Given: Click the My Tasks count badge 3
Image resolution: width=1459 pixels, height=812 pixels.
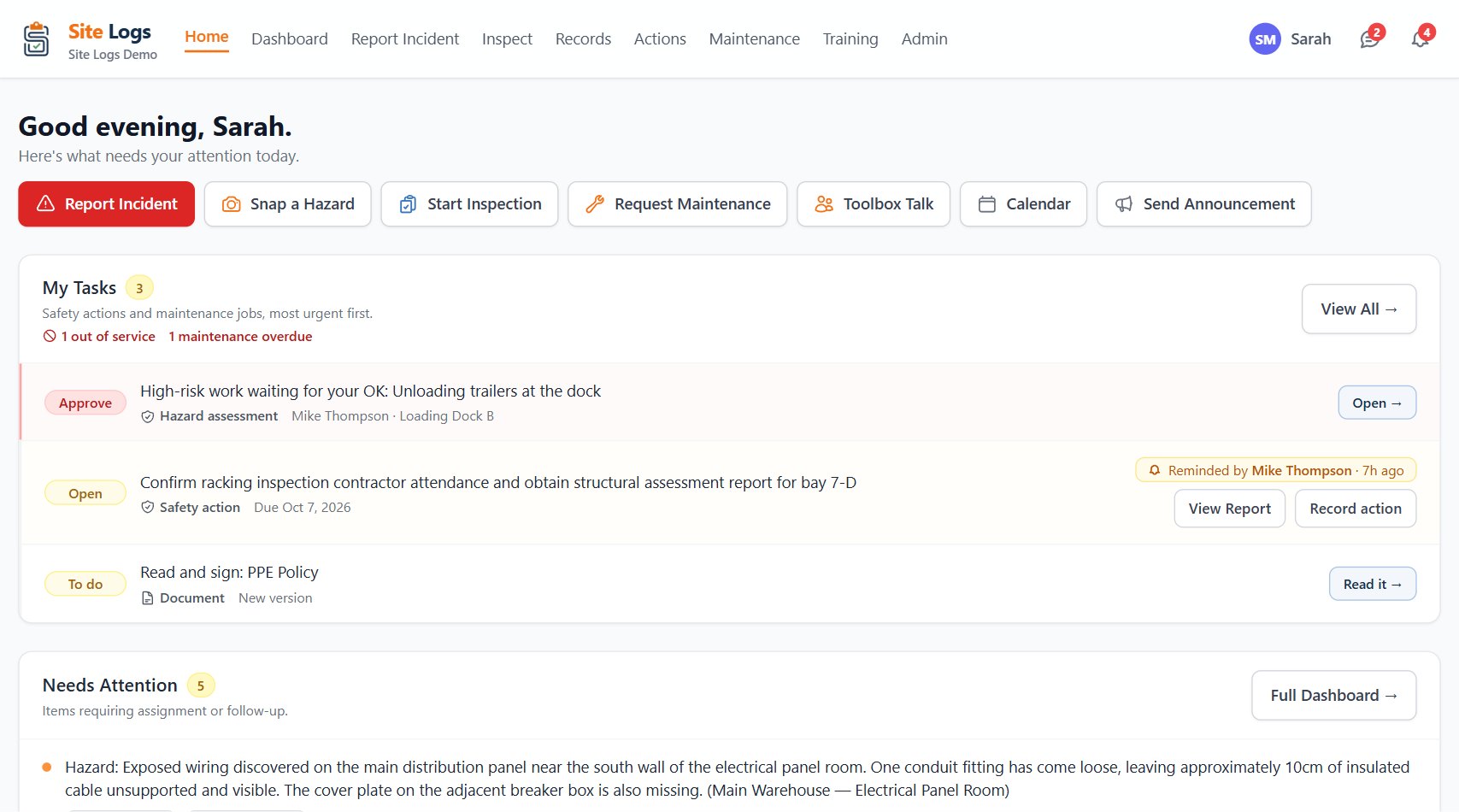Looking at the screenshot, I should pos(139,288).
